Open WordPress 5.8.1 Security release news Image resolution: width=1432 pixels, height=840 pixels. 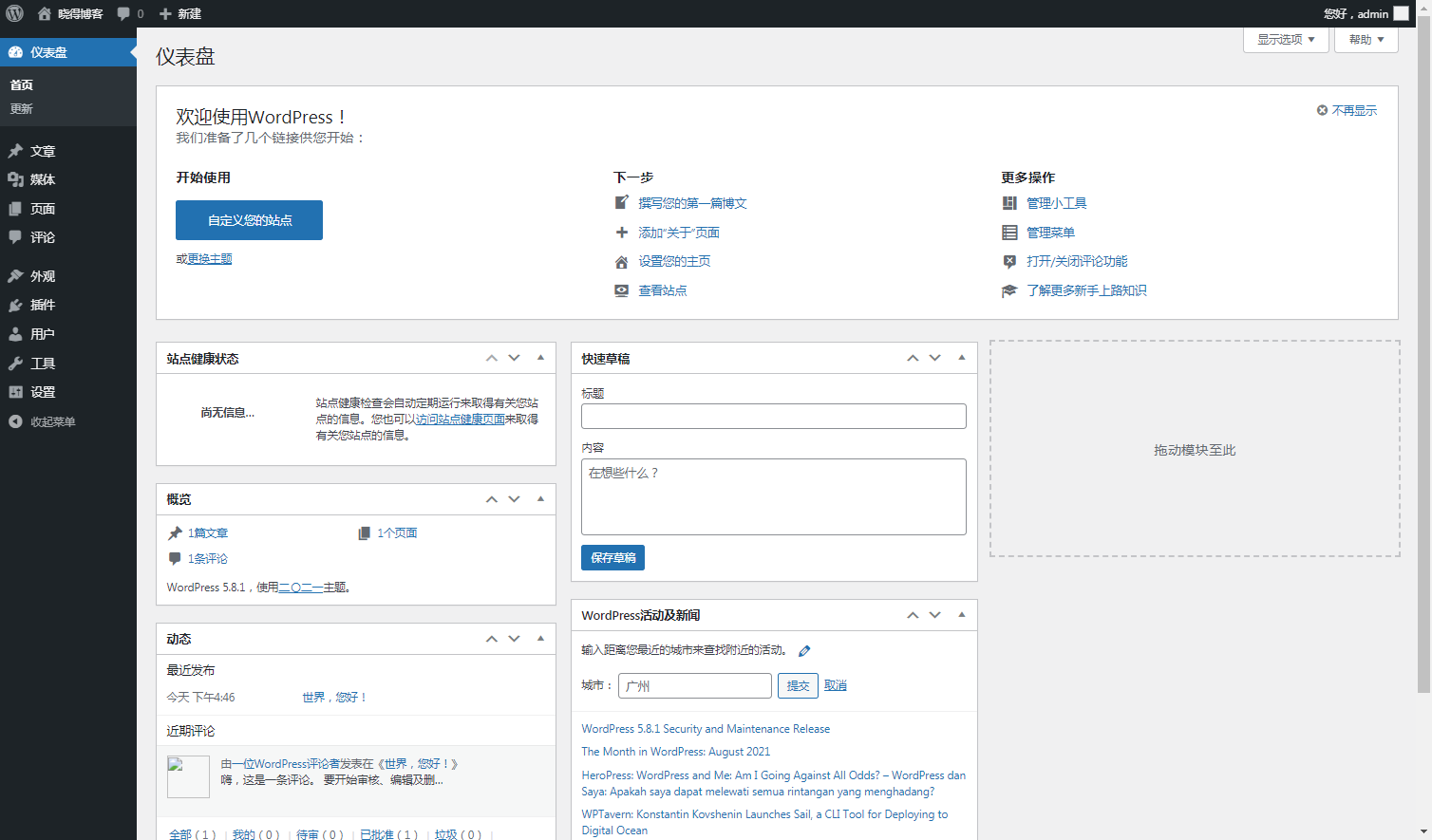(x=706, y=729)
